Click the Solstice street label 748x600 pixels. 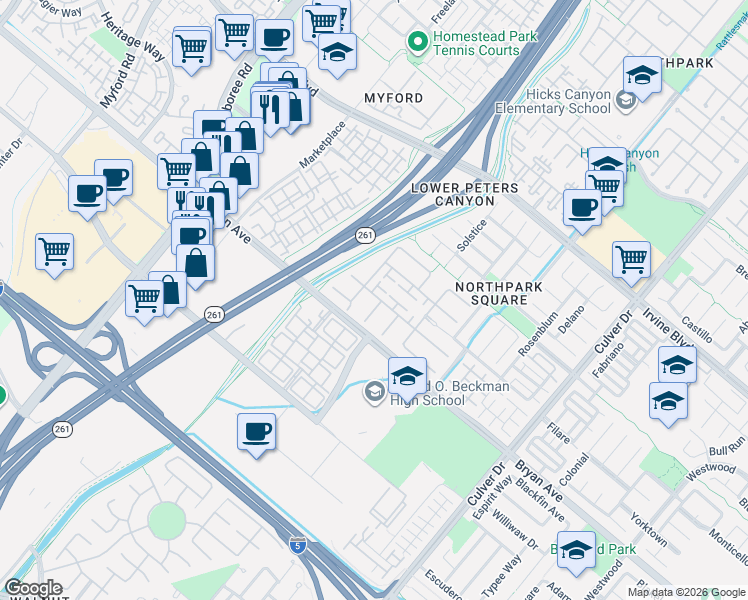point(471,235)
